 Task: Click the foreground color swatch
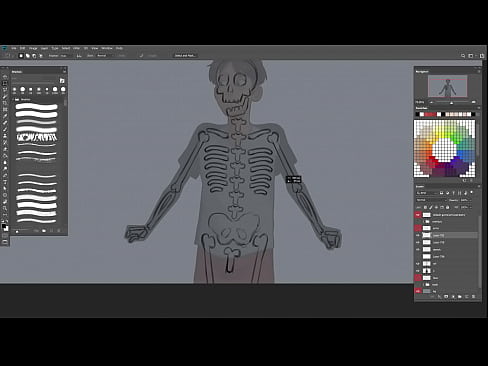[x=4, y=226]
